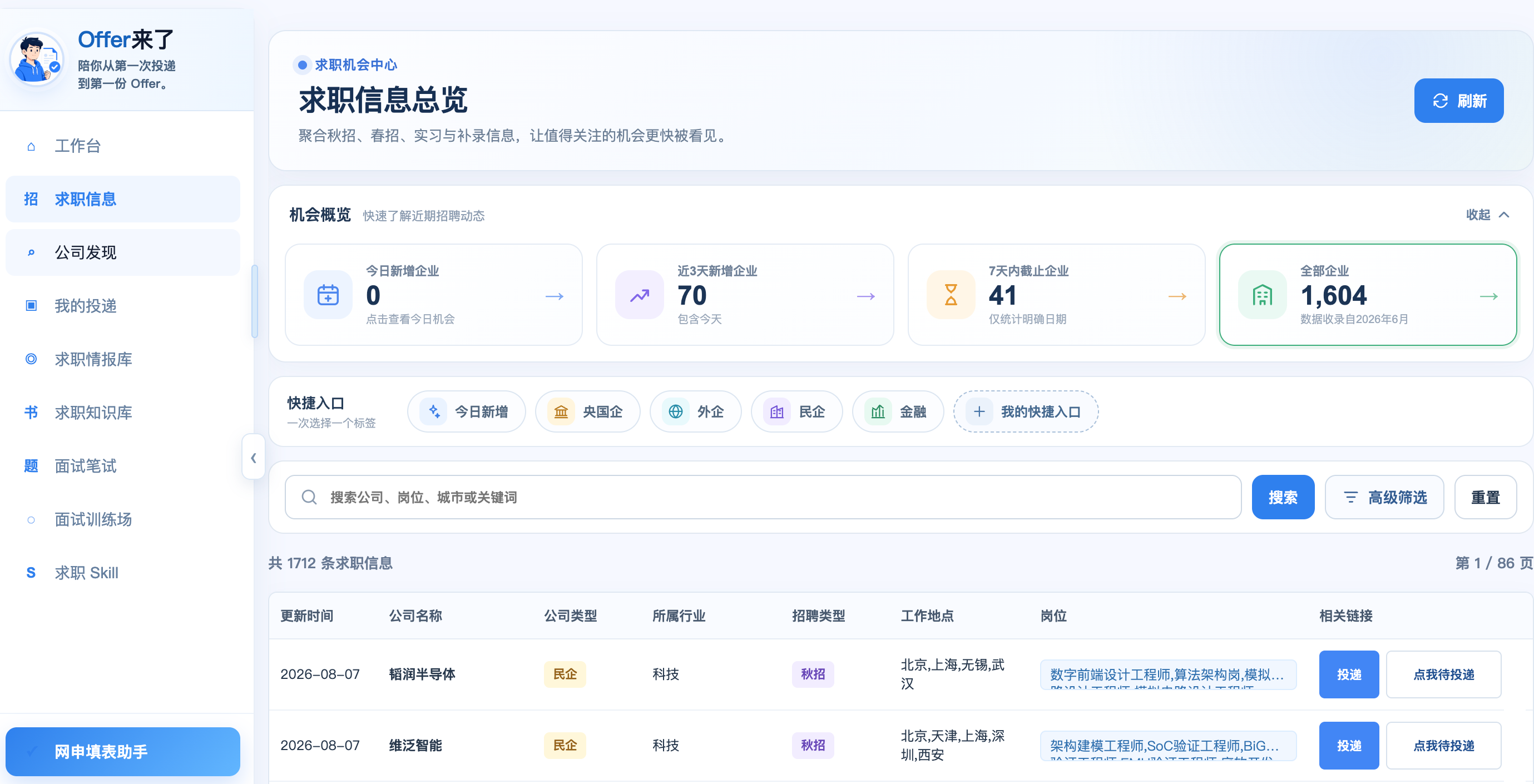This screenshot has width=1534, height=784.
Task: Click the filter icon on 高级筛选
Action: (x=1350, y=497)
